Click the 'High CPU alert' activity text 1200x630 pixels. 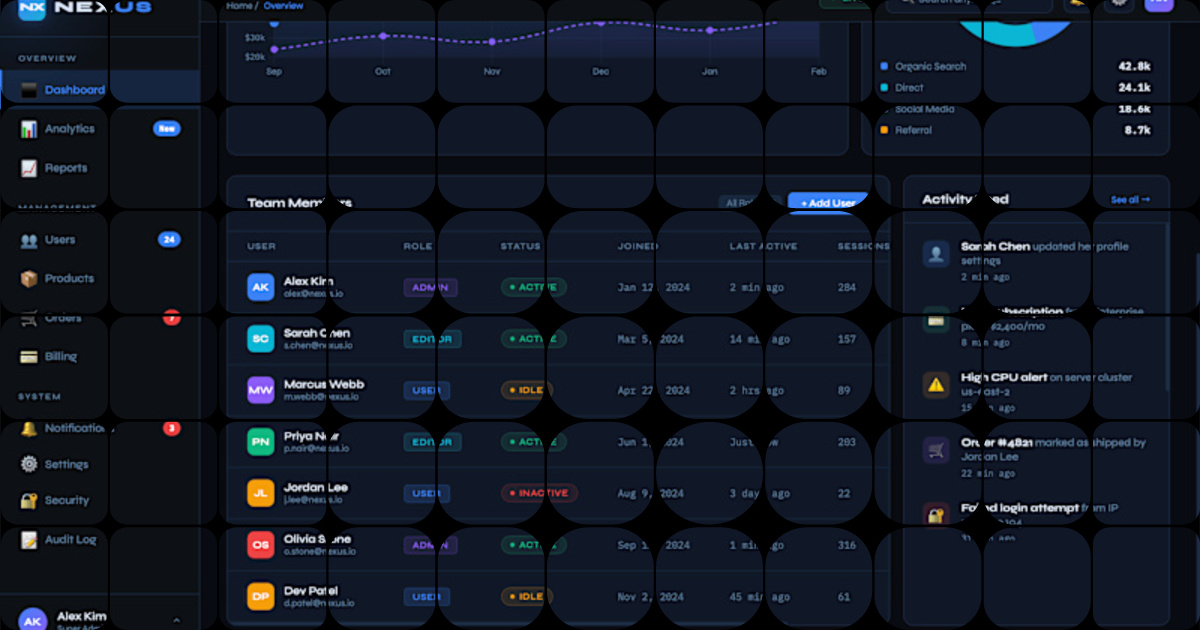coord(1004,378)
